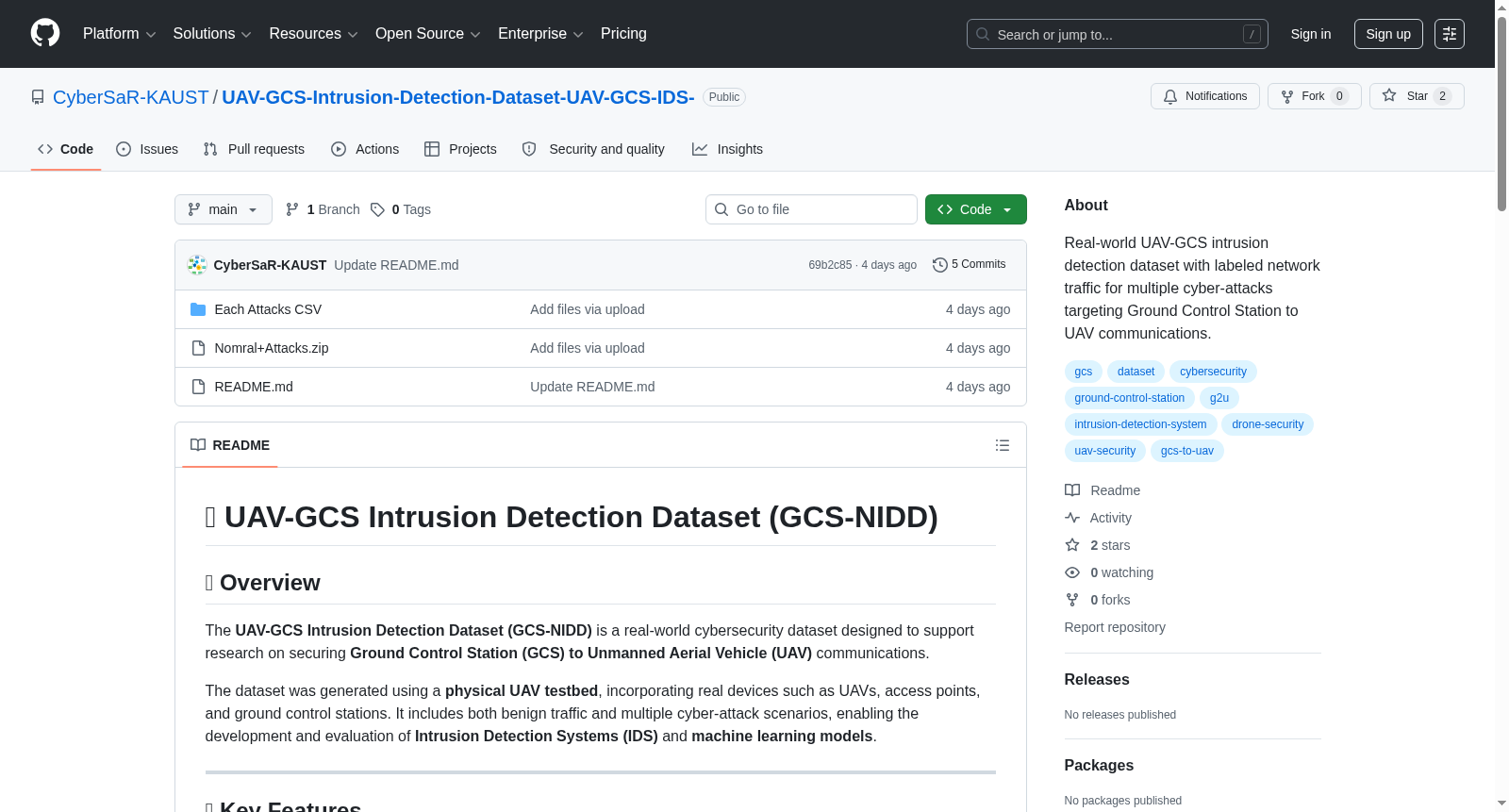Click the Notifications button

click(1205, 96)
